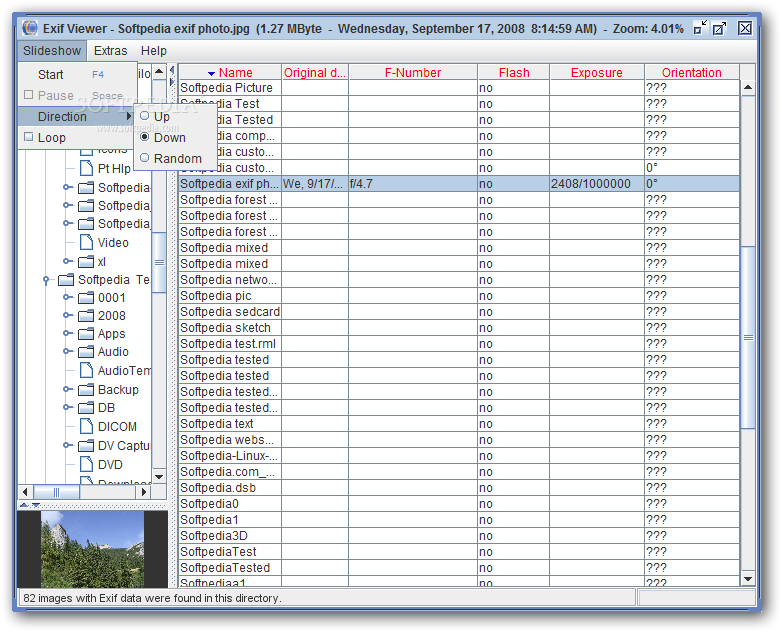Click preview pane divider up arrow

click(x=24, y=505)
